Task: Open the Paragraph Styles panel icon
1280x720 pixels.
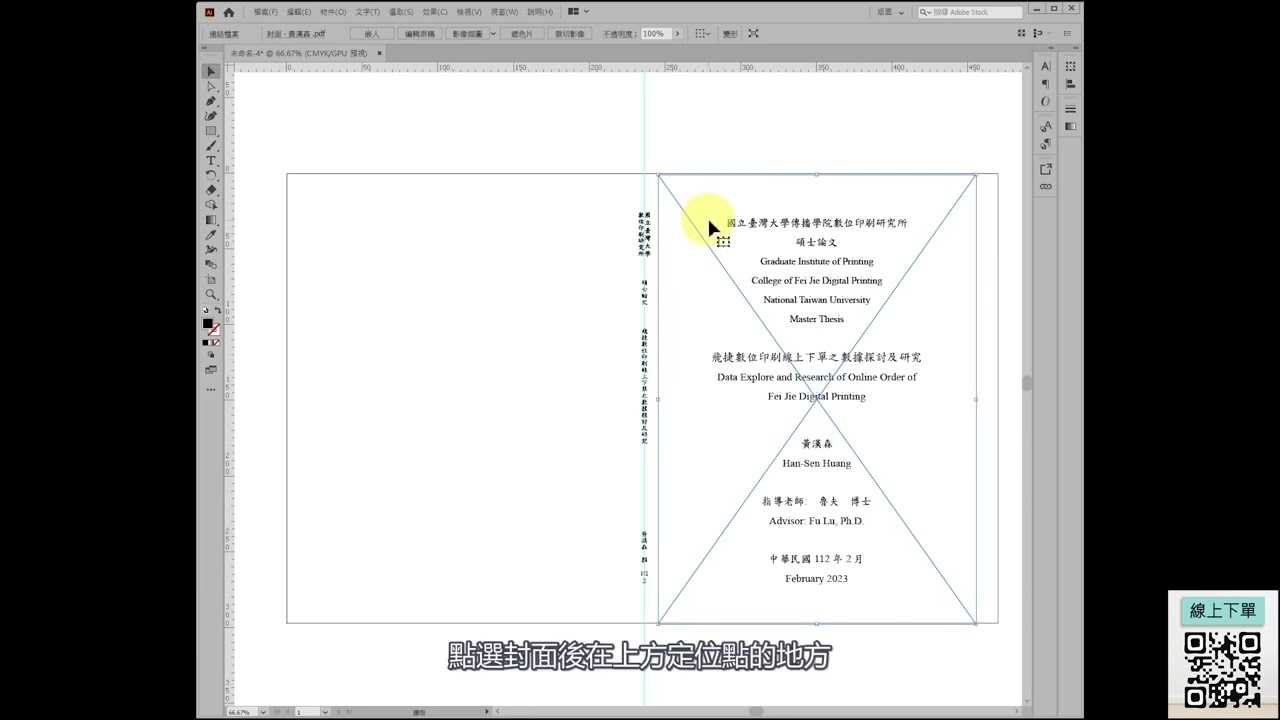Action: coord(1046,145)
